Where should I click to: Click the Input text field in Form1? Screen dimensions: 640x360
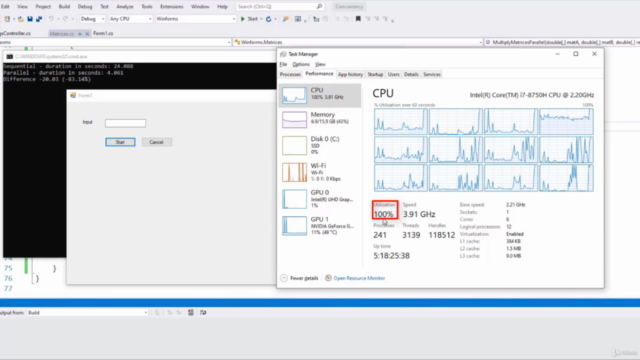pos(125,123)
